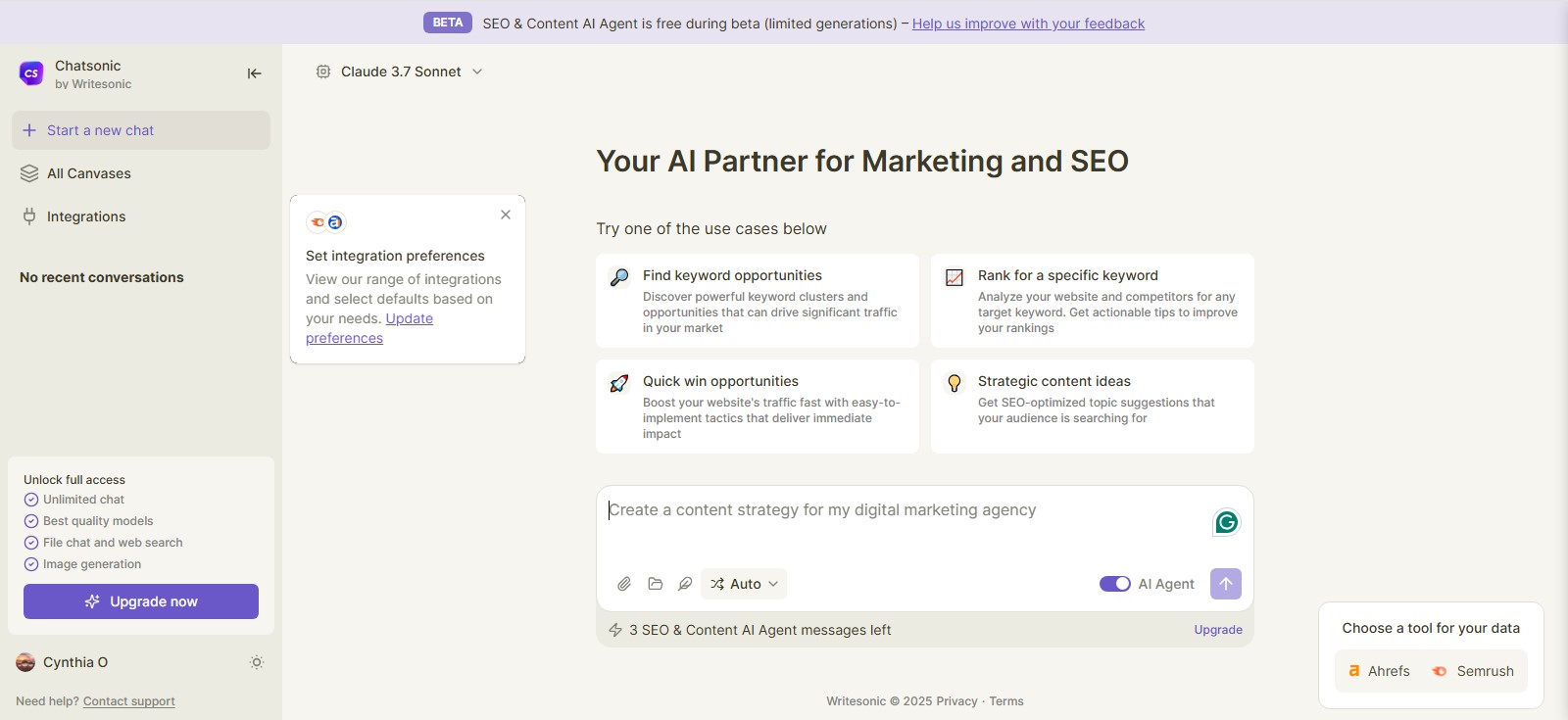Open the Contact support link
The width and height of the screenshot is (1568, 720).
pos(129,701)
